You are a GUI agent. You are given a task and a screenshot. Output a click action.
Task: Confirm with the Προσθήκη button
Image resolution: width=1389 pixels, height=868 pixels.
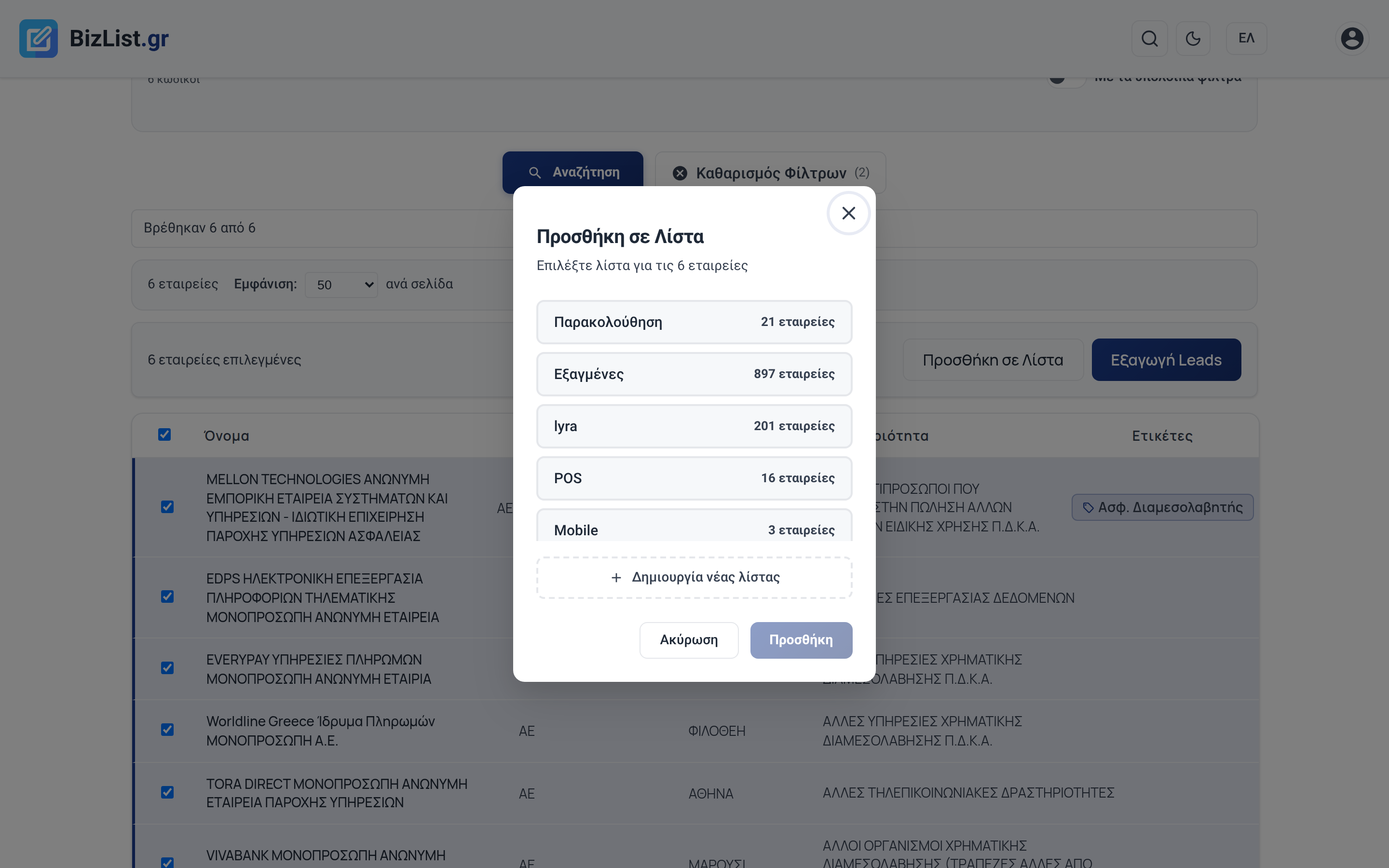tap(801, 640)
